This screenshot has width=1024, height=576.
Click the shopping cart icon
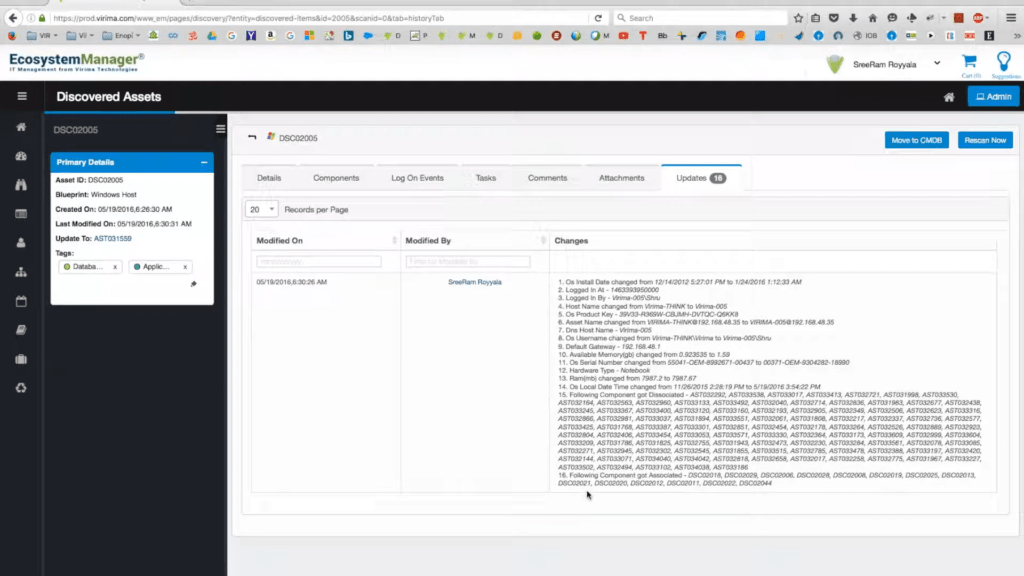coord(968,62)
